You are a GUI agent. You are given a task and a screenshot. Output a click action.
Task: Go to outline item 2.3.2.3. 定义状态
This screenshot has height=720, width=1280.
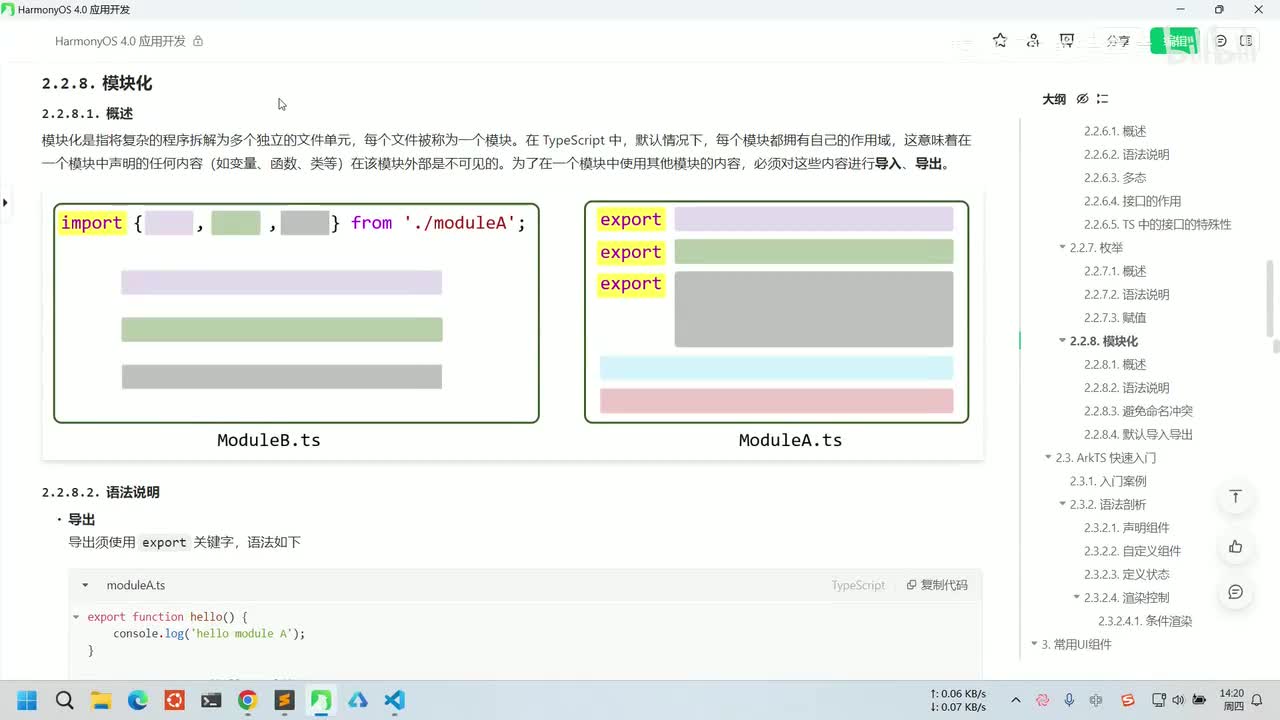(1126, 574)
